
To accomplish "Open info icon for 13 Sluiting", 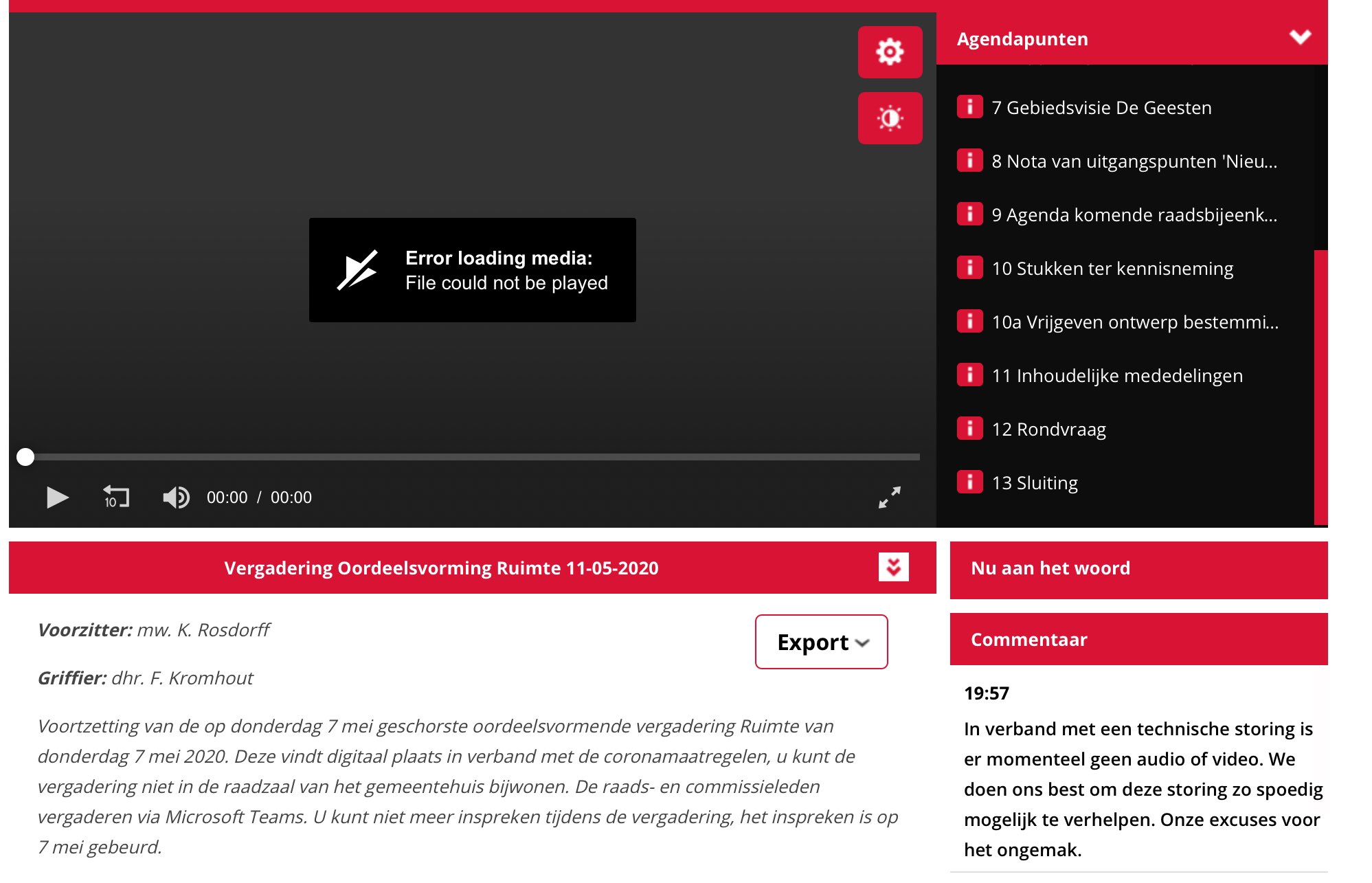I will pos(969,482).
